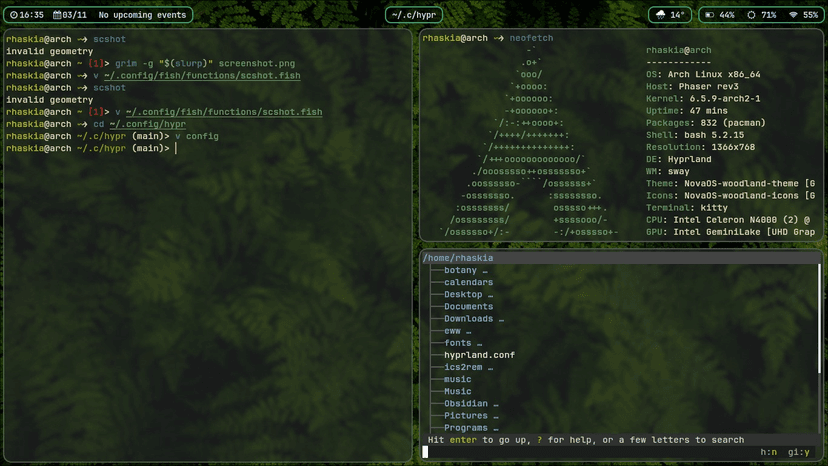Image resolution: width=828 pixels, height=466 pixels.
Task: Toggle the hidden files flag h:n
Action: click(768, 452)
